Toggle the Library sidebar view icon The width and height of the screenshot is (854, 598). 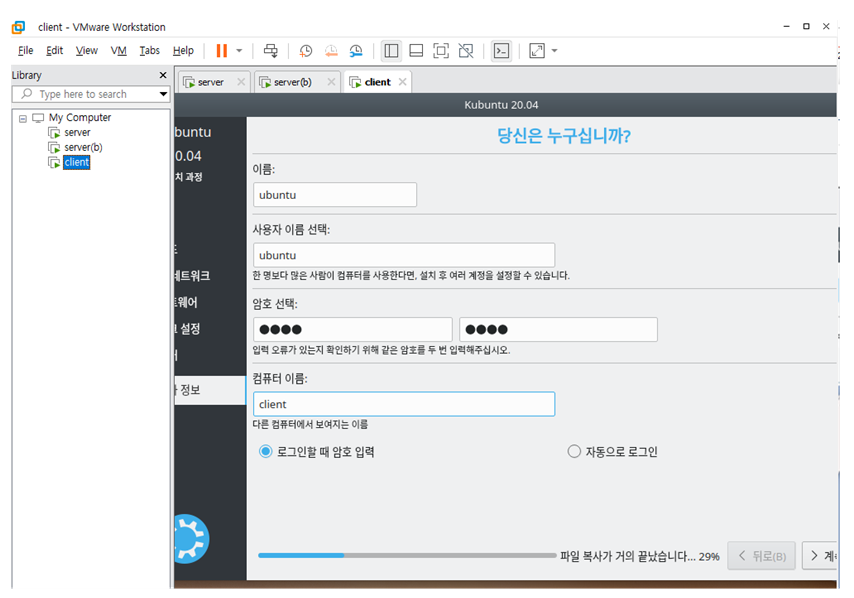point(391,51)
